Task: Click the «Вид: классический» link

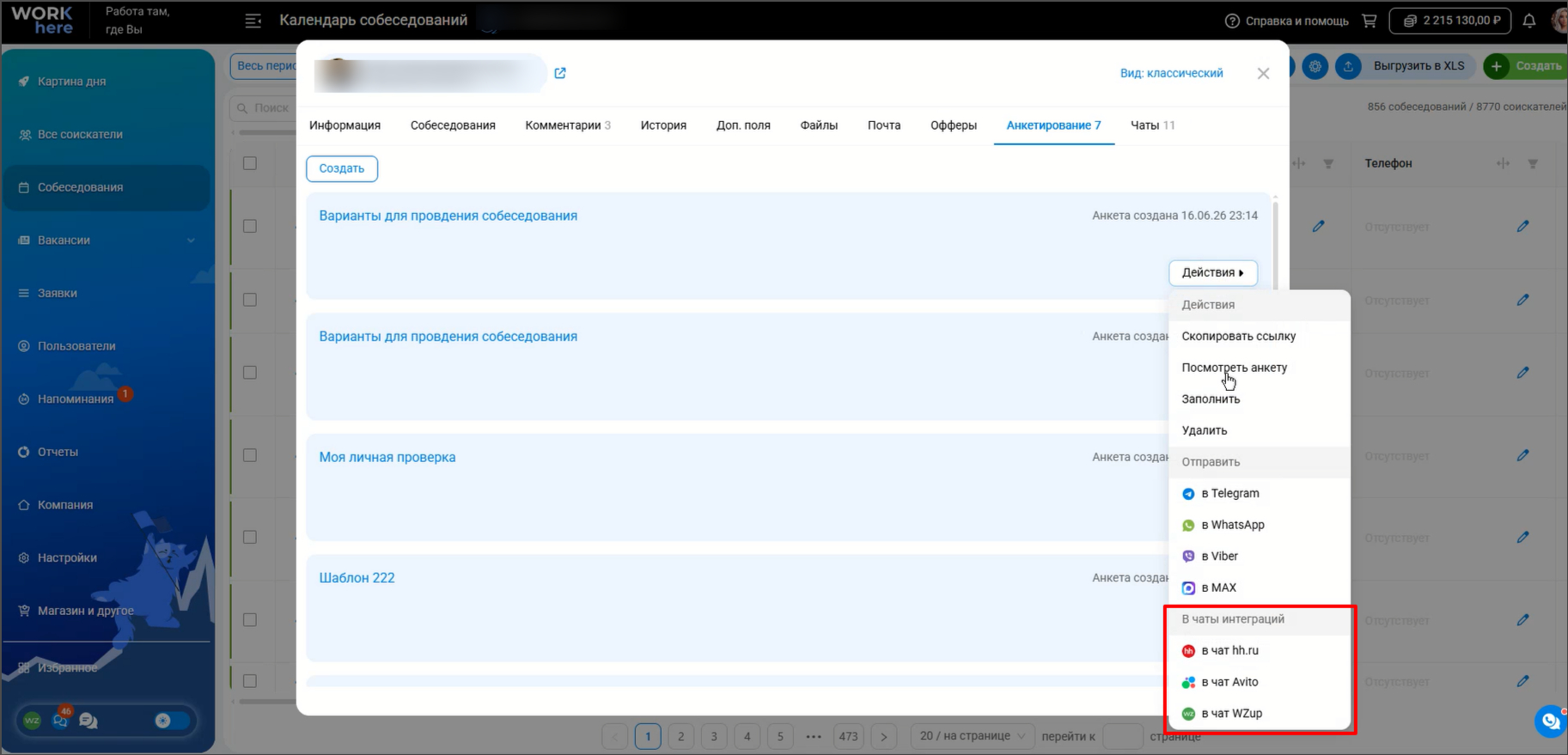Action: point(1171,73)
